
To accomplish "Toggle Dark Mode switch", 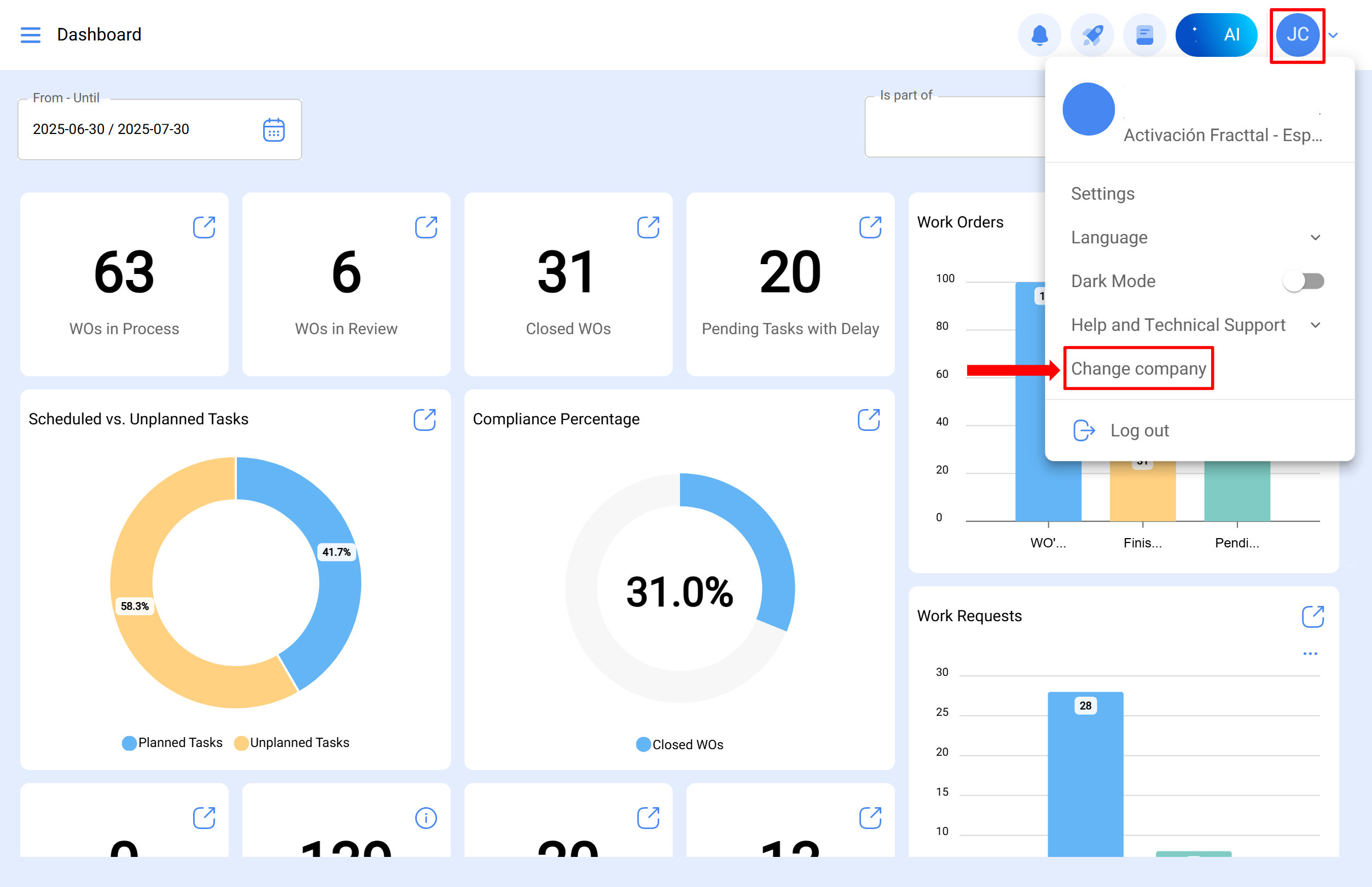I will click(x=1304, y=281).
